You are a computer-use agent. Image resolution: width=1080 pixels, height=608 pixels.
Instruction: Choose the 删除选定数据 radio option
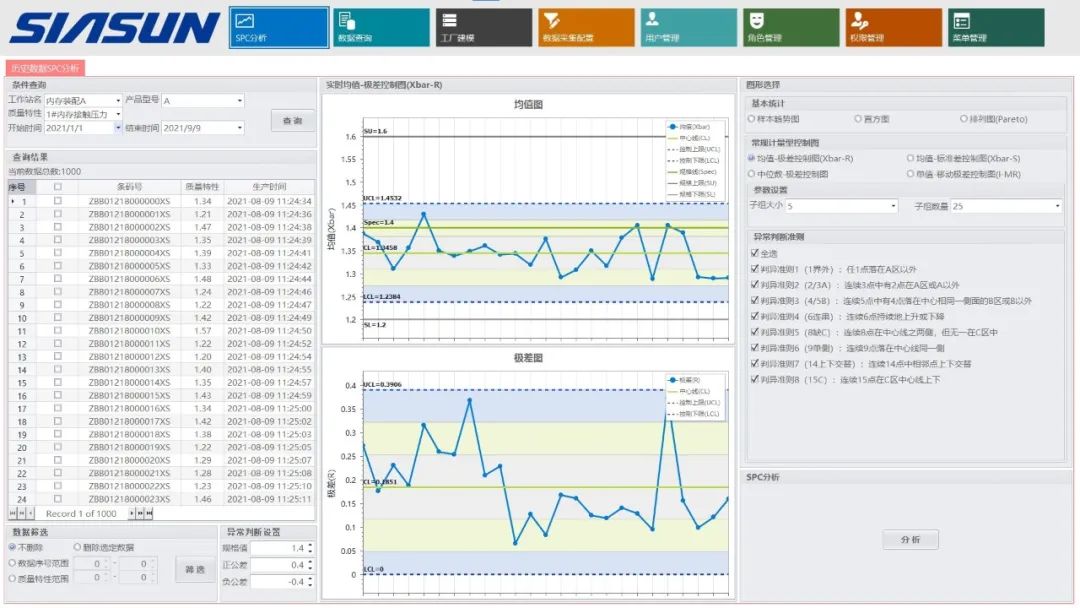coord(77,547)
